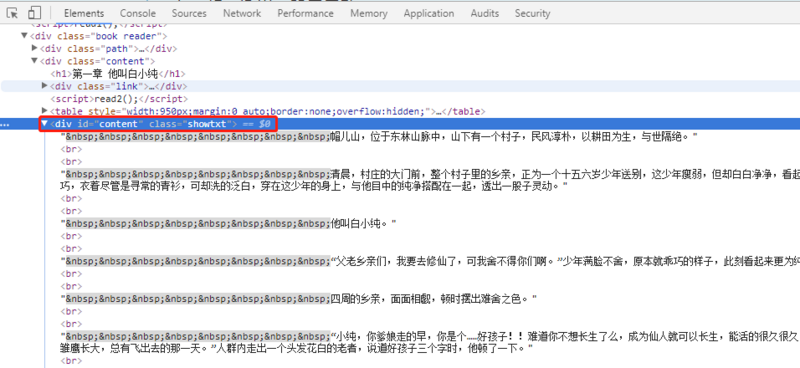Open the Network tab
Image resolution: width=800 pixels, height=368 pixels.
pyautogui.click(x=242, y=13)
